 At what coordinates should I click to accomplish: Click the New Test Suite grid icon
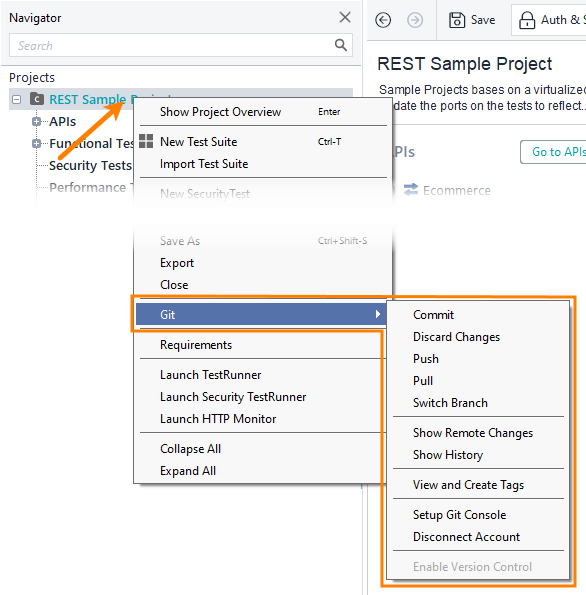pos(146,141)
